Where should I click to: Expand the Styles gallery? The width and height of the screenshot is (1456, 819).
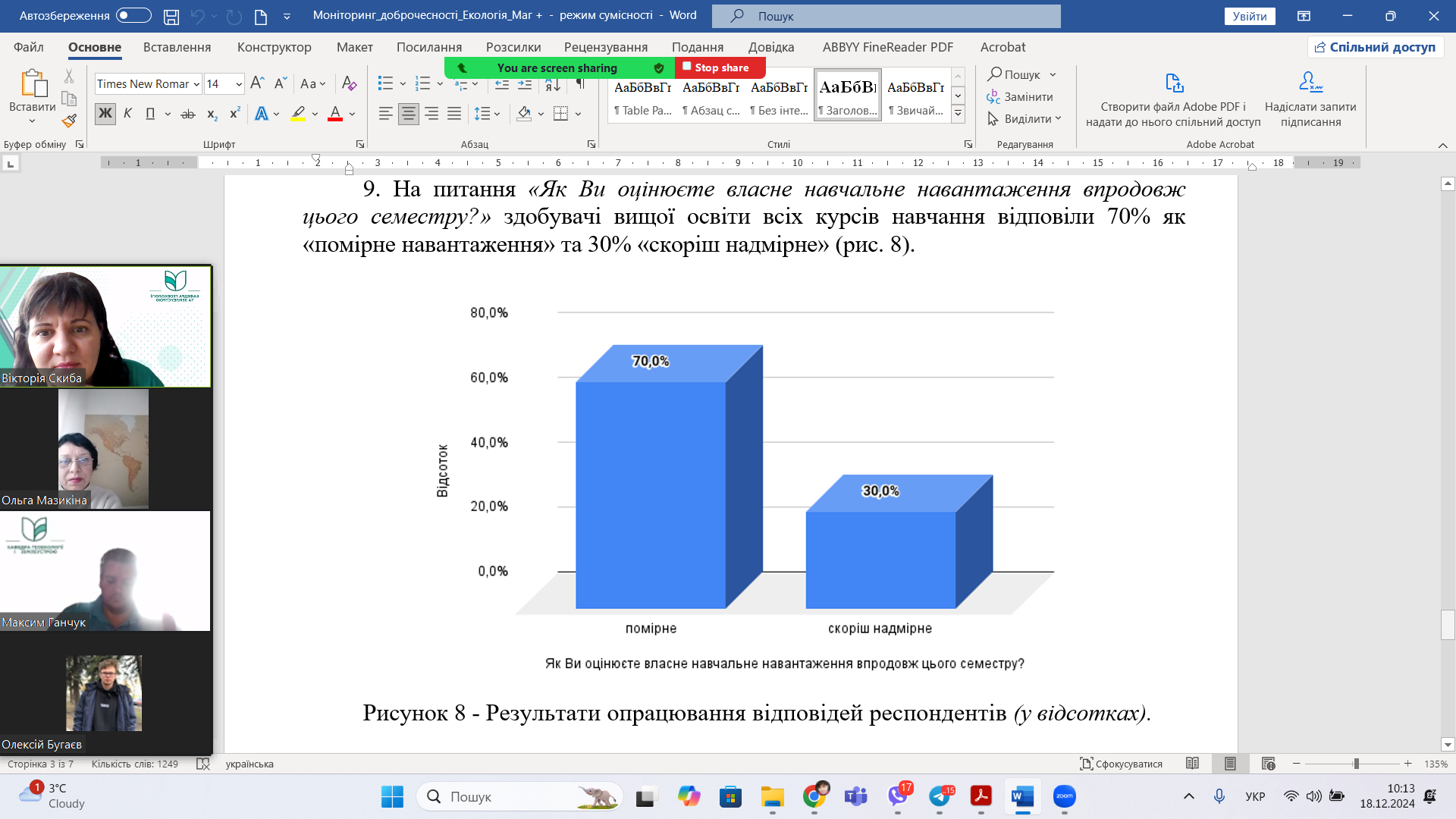click(x=958, y=114)
